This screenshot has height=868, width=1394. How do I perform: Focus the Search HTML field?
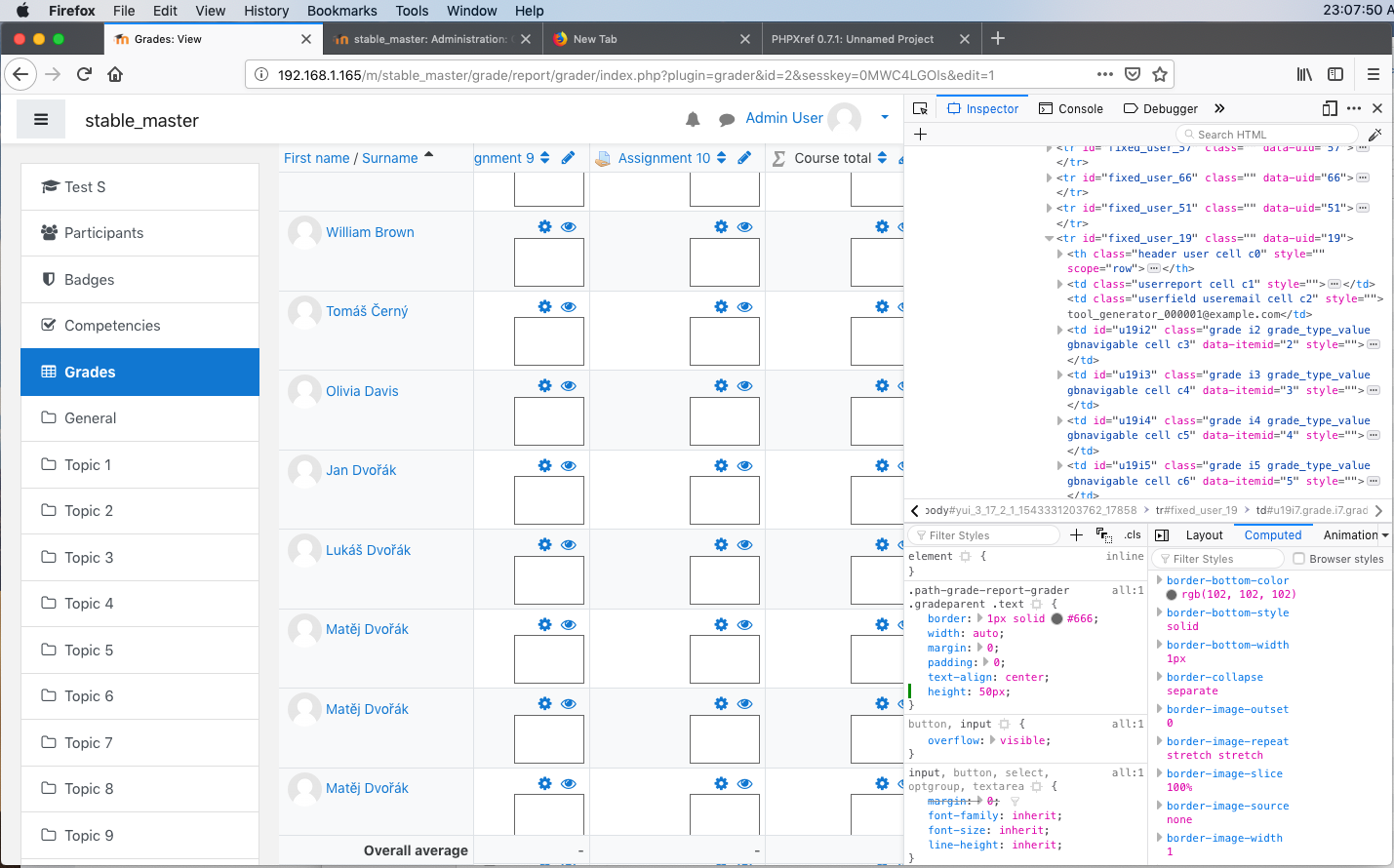[1267, 135]
